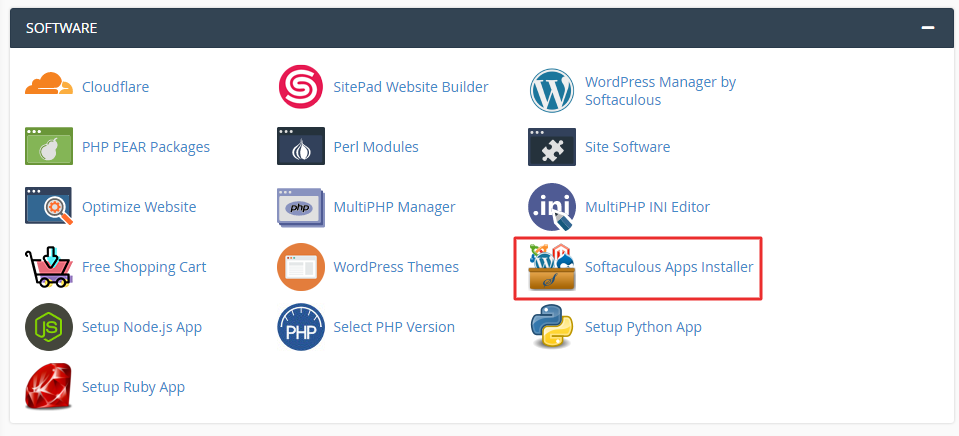Open the WordPress Themes orange icon
This screenshot has height=436, width=959.
pyautogui.click(x=300, y=267)
